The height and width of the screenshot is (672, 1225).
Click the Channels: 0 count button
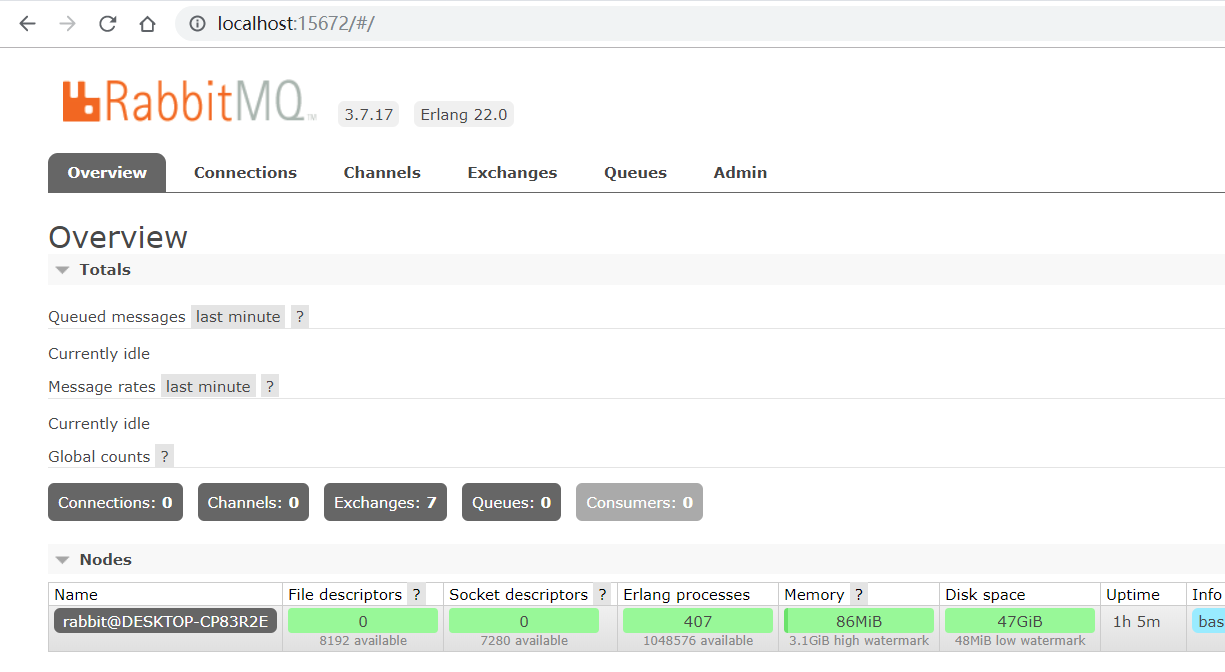pyautogui.click(x=253, y=503)
